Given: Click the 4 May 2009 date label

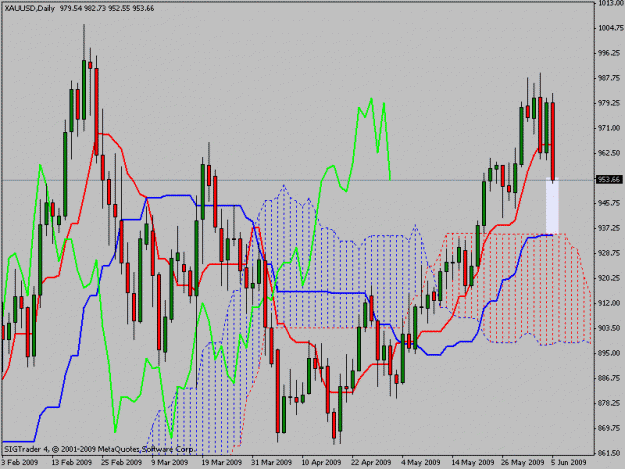Looking at the screenshot, I should pyautogui.click(x=421, y=462).
